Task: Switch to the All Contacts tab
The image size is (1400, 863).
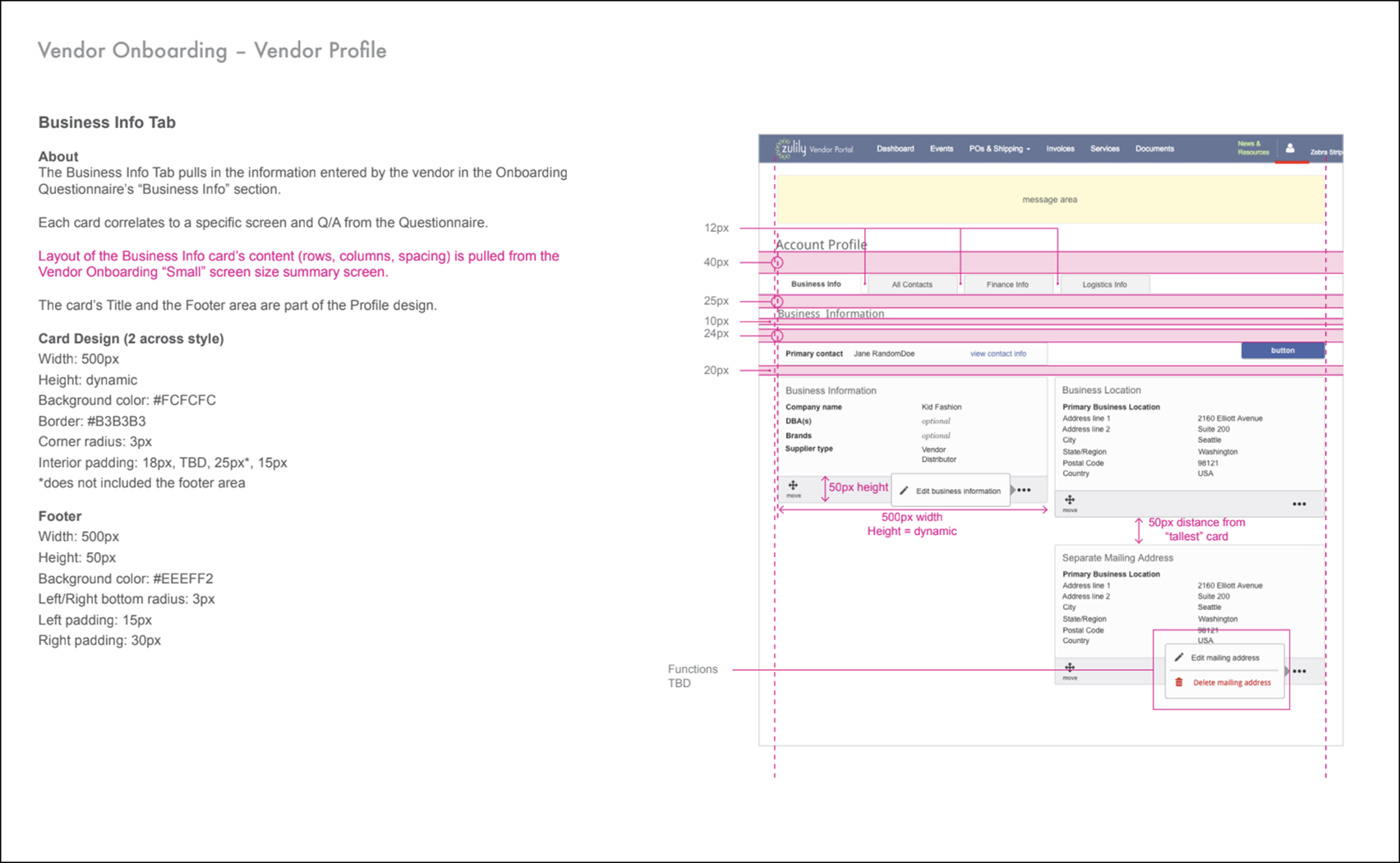Action: coord(912,284)
